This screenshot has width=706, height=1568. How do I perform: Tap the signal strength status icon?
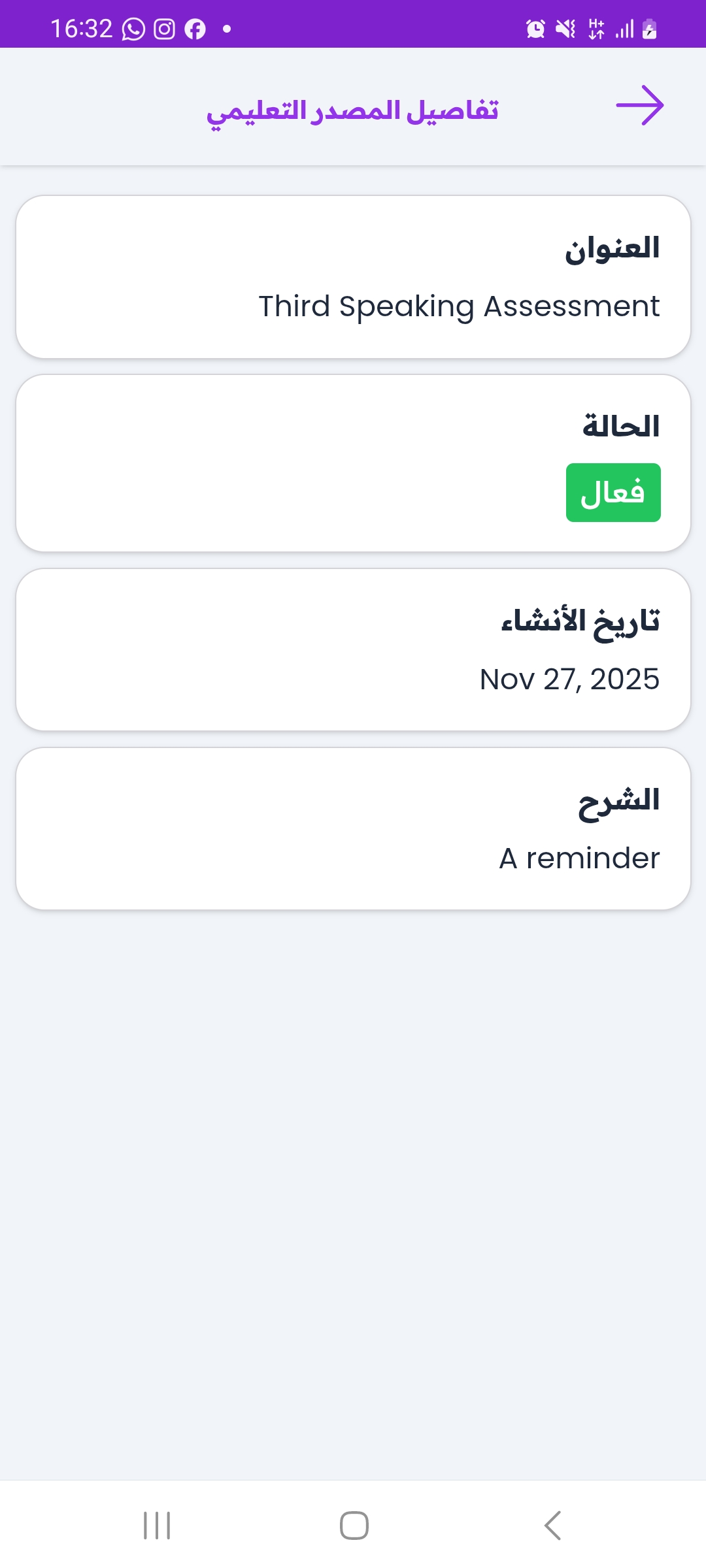624,29
